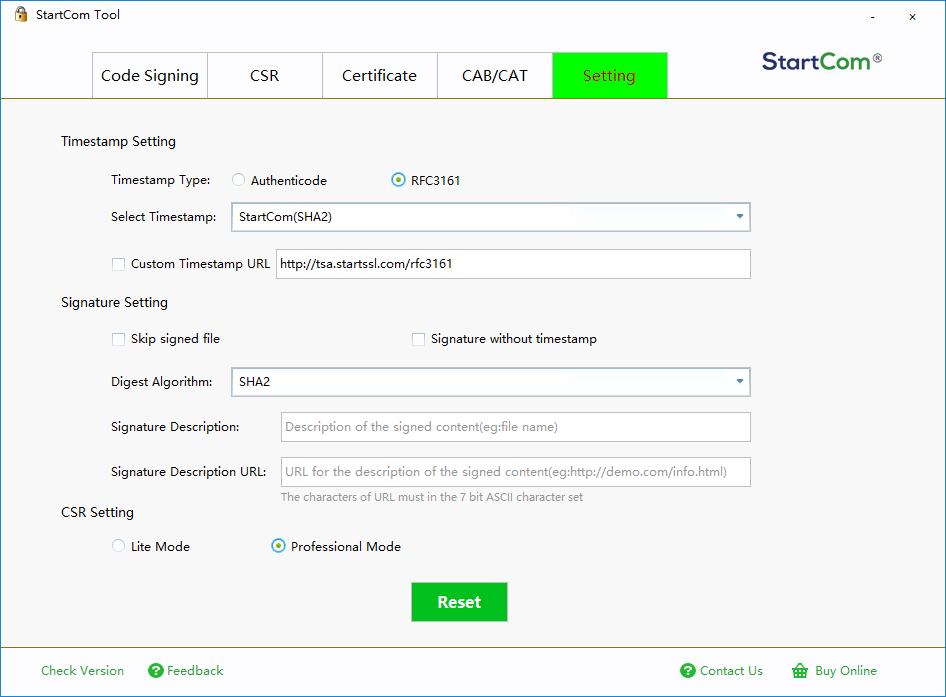Viewport: 946px width, 697px height.
Task: Click the padlock app icon in title bar
Action: click(21, 14)
